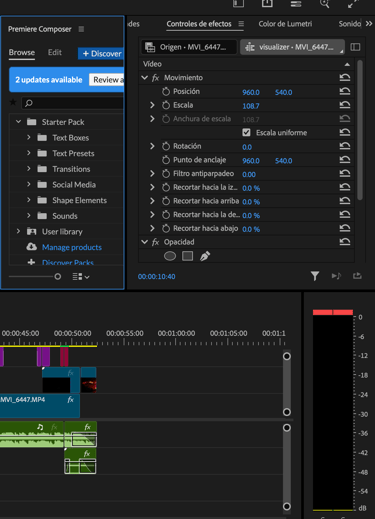Create an ellipse mask under Opacidad
This screenshot has height=519, width=375.
coord(170,256)
